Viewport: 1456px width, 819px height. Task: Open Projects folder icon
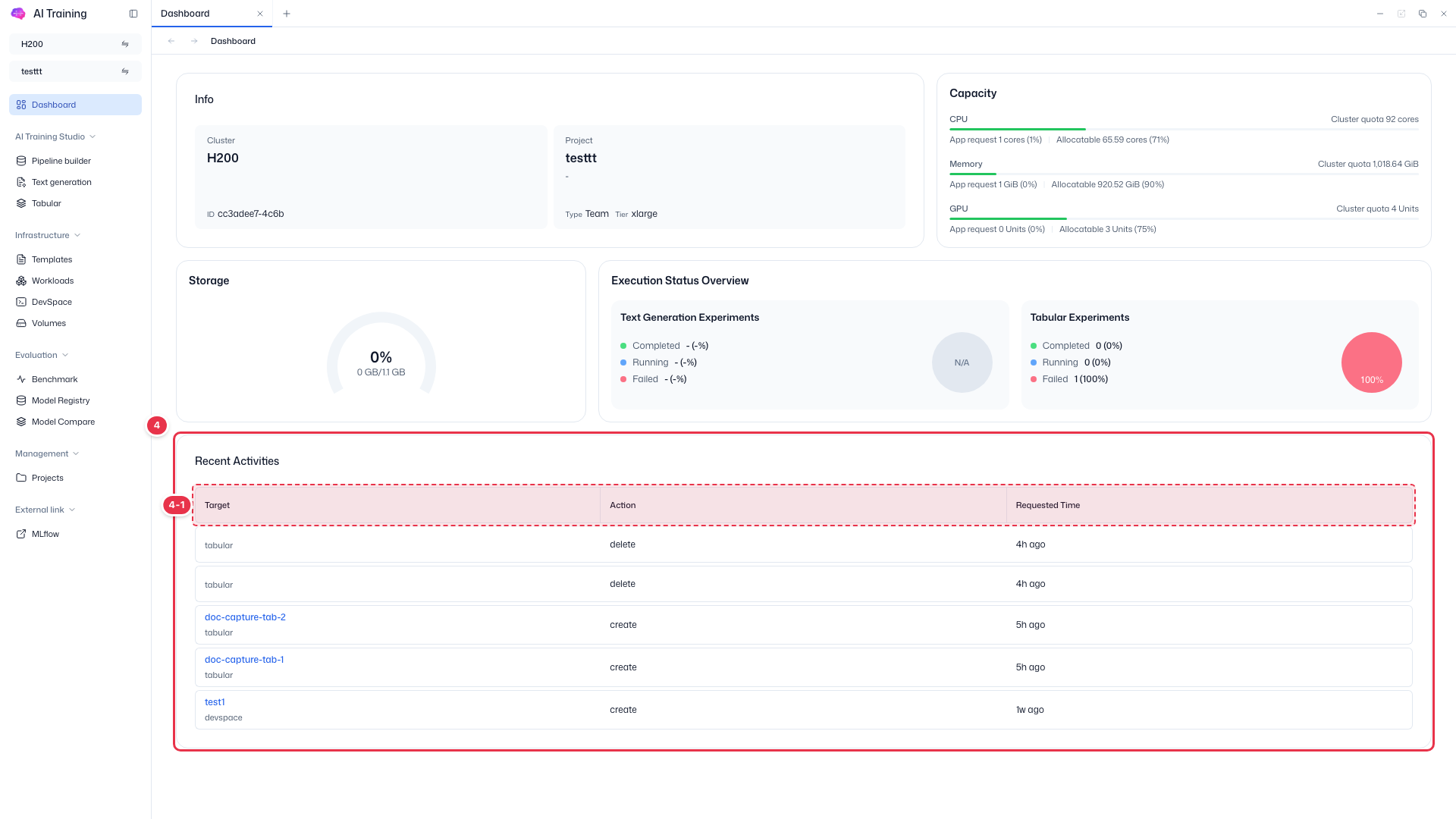(x=21, y=478)
